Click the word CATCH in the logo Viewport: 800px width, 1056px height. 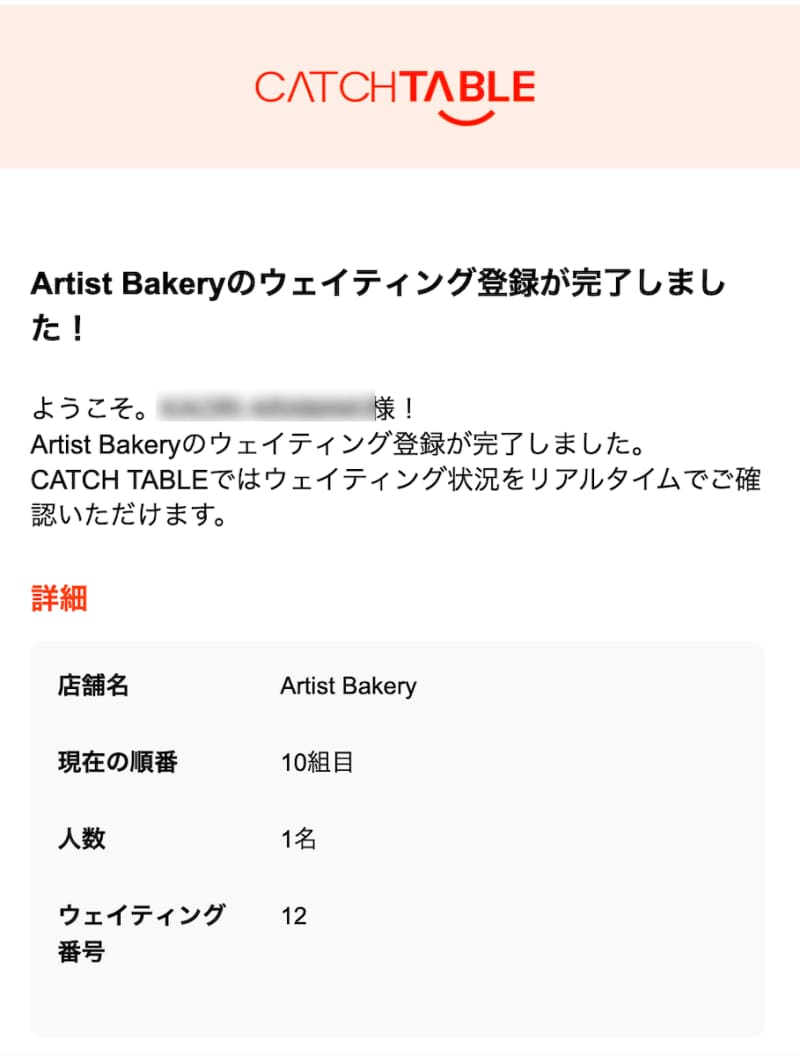pos(326,88)
